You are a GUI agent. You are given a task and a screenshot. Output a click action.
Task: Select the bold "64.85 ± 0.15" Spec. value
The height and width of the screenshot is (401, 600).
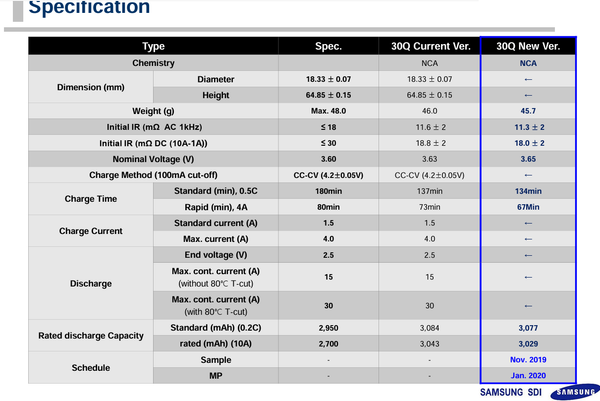point(328,95)
